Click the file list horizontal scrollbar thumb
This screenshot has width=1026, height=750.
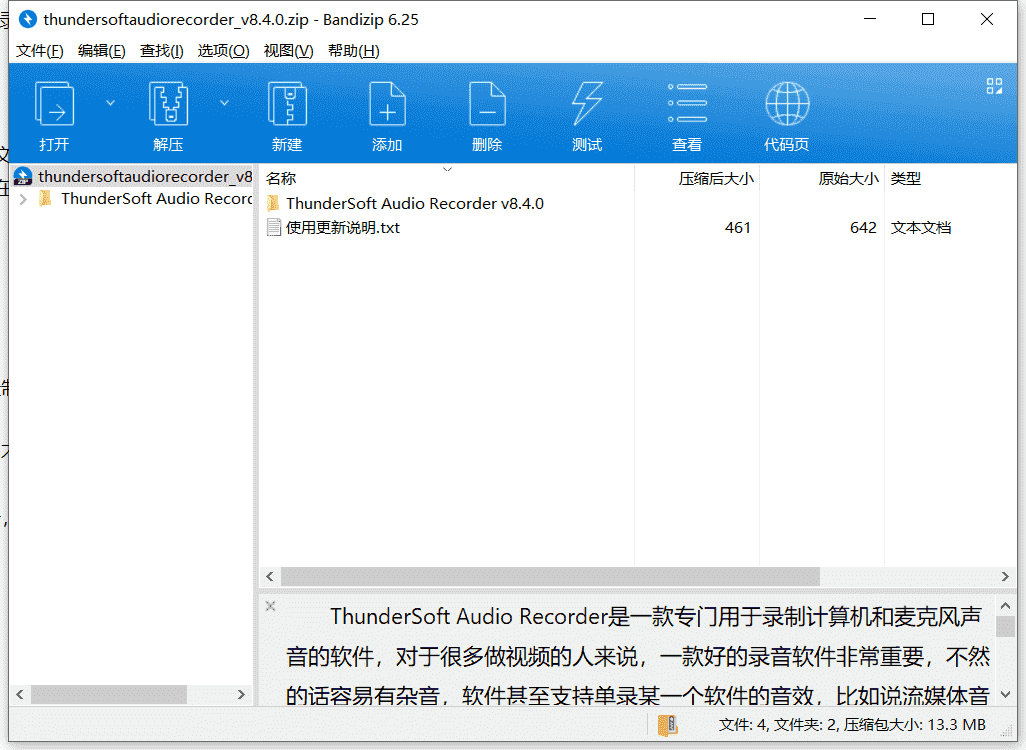[550, 577]
